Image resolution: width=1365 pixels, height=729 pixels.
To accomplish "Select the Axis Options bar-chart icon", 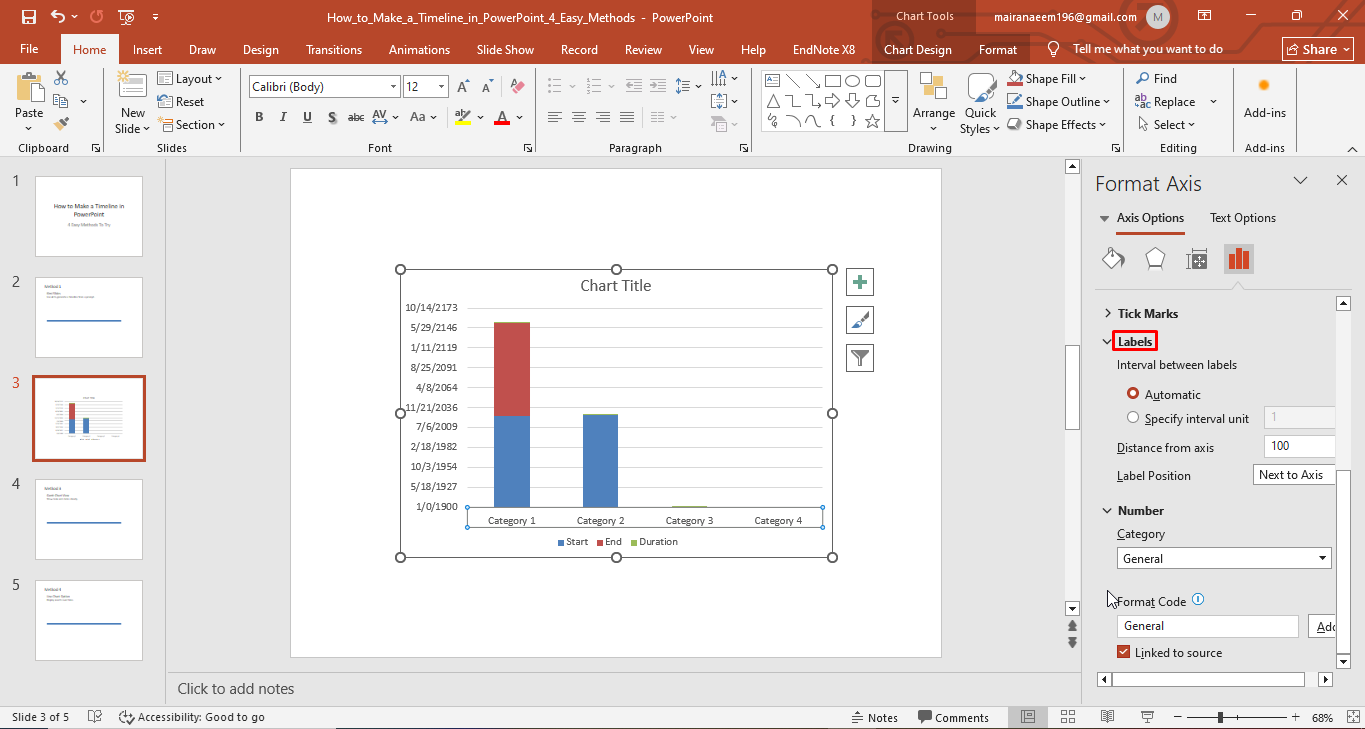I will coord(1239,258).
